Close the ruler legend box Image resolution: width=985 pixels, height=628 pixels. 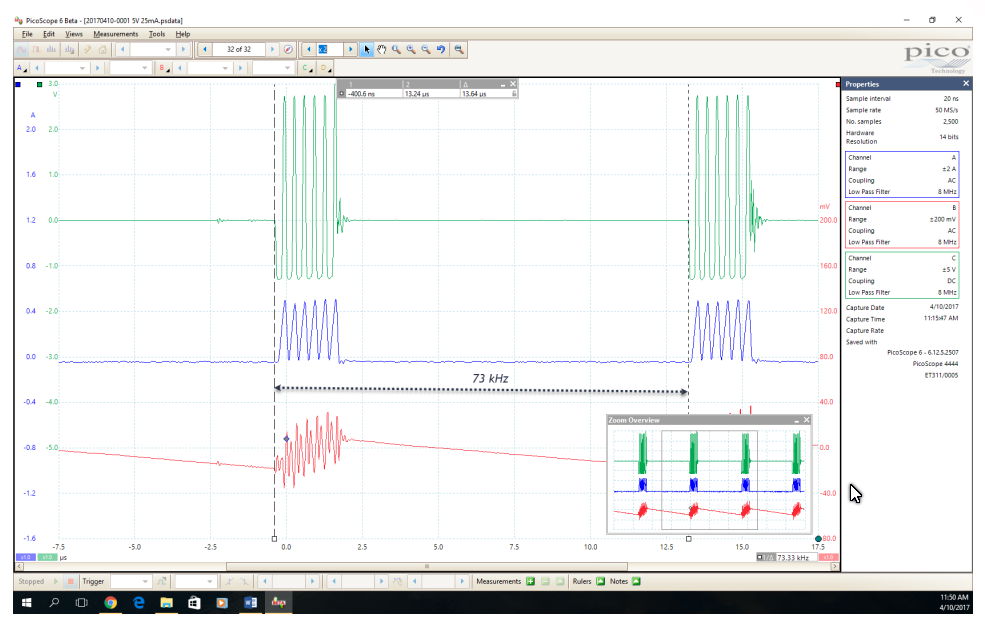pyautogui.click(x=513, y=84)
